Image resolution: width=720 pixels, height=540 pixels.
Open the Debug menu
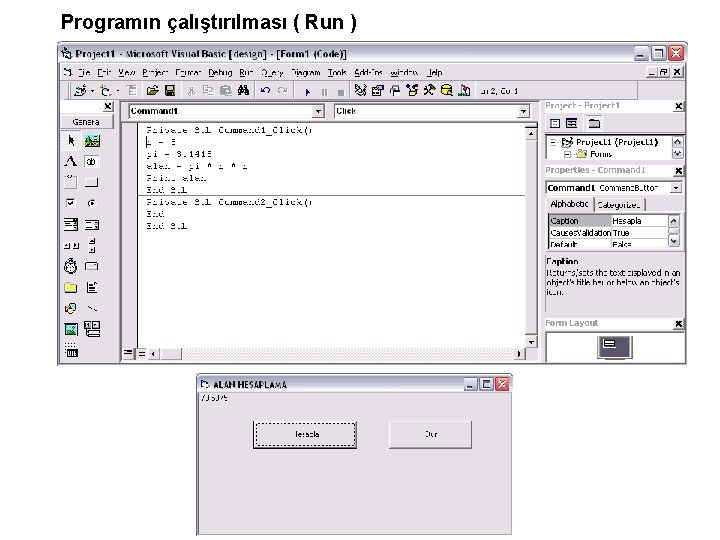(220, 73)
